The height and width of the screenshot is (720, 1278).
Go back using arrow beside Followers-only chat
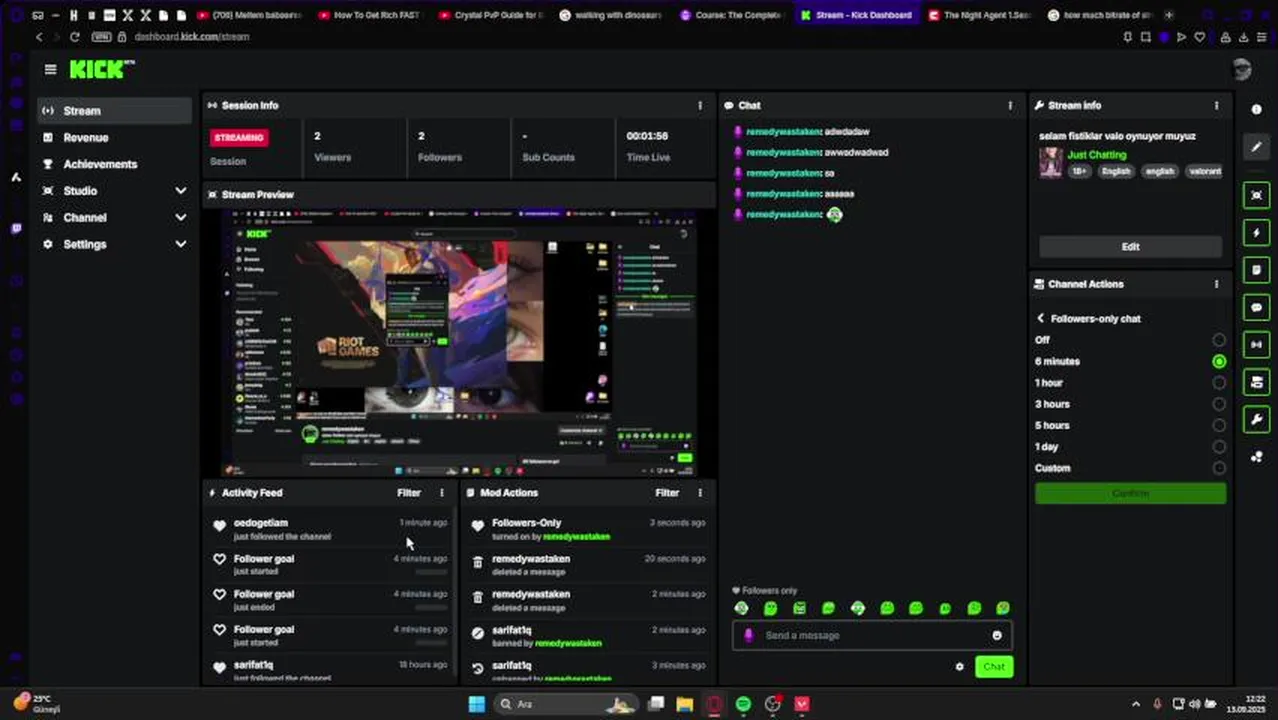pos(1040,318)
